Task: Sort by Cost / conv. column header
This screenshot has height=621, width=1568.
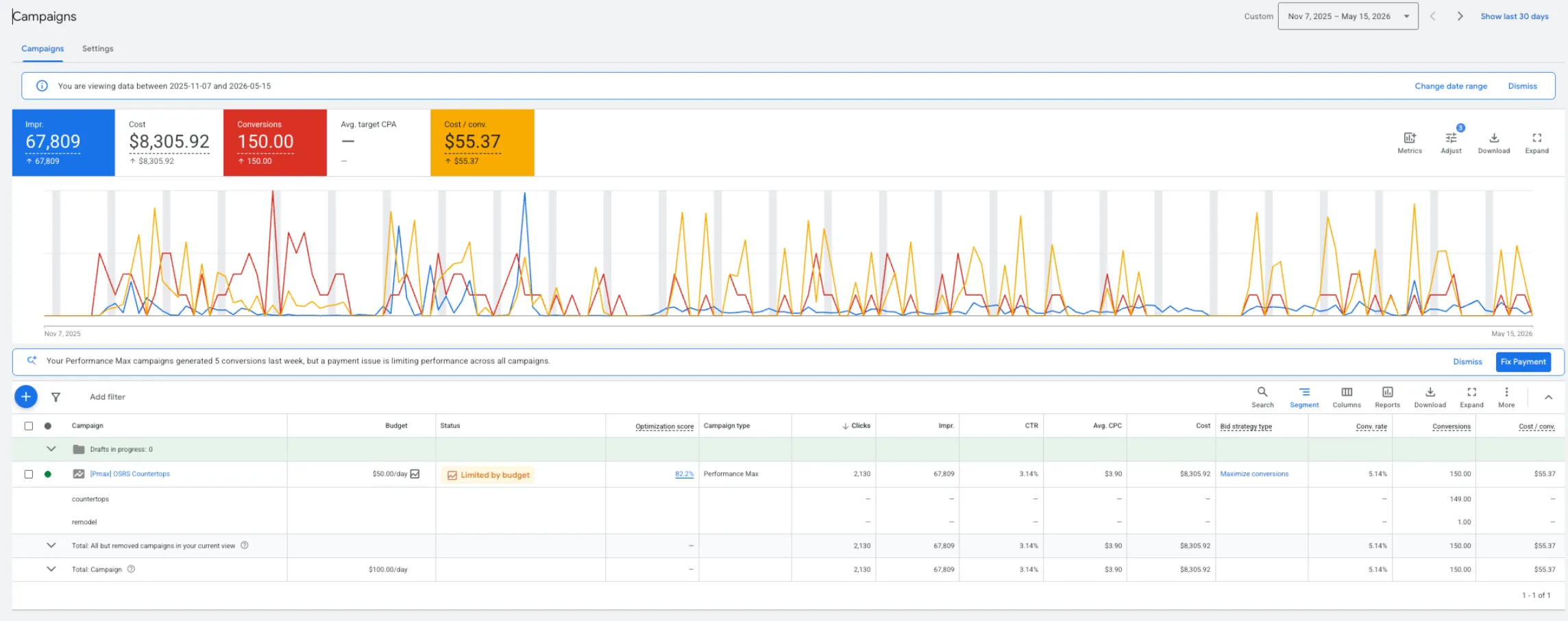Action: (1536, 426)
